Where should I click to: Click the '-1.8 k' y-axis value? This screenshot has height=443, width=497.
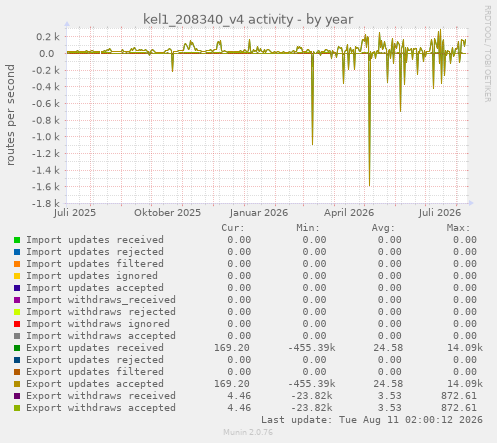point(46,203)
